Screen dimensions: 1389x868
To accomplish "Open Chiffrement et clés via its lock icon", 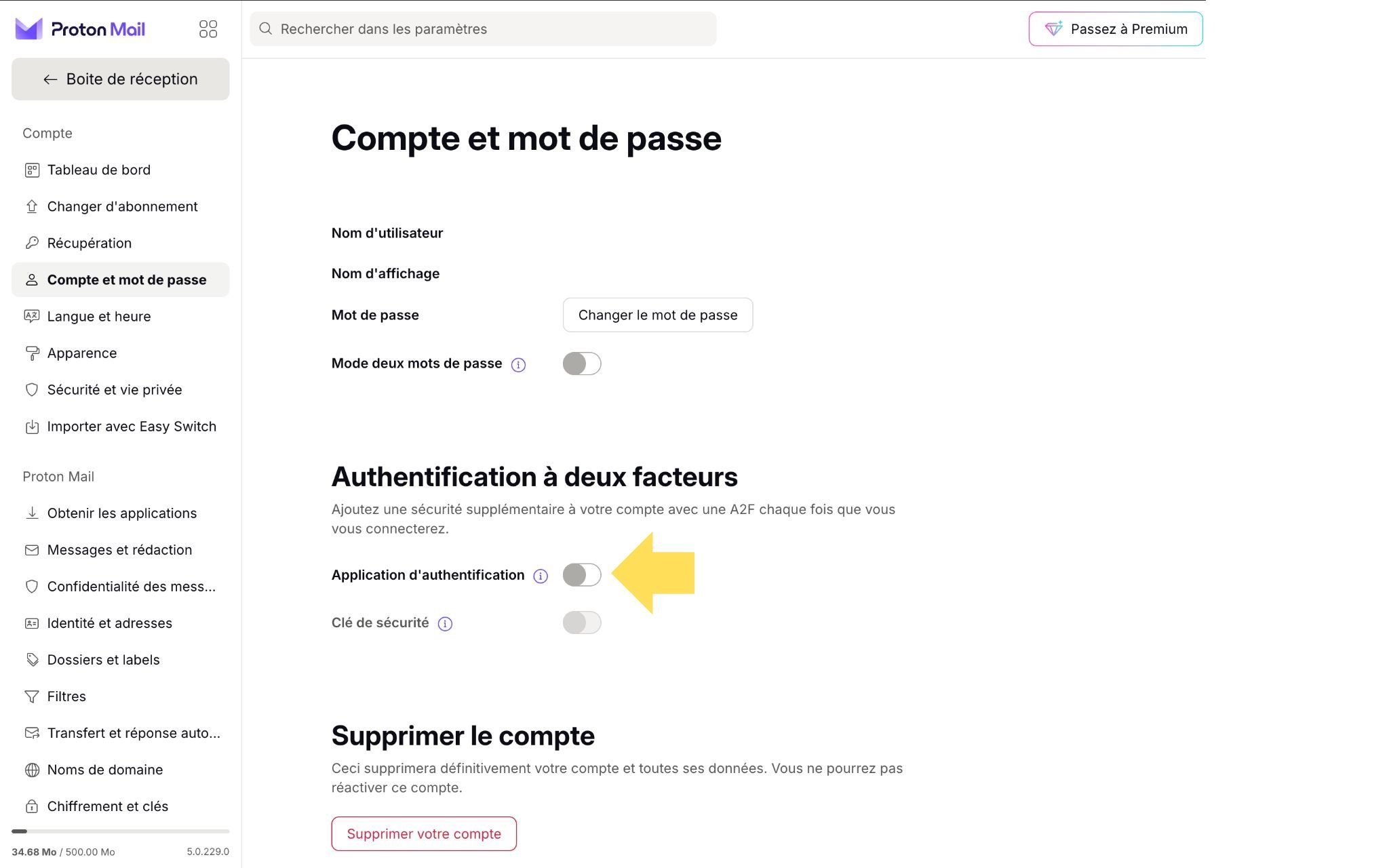I will 32,806.
